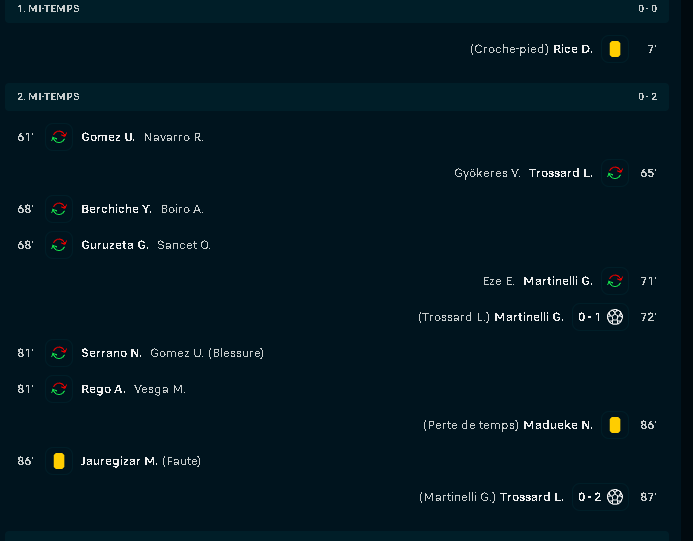
Task: Click the substitution icon at 65' Trossard L.
Action: (614, 173)
